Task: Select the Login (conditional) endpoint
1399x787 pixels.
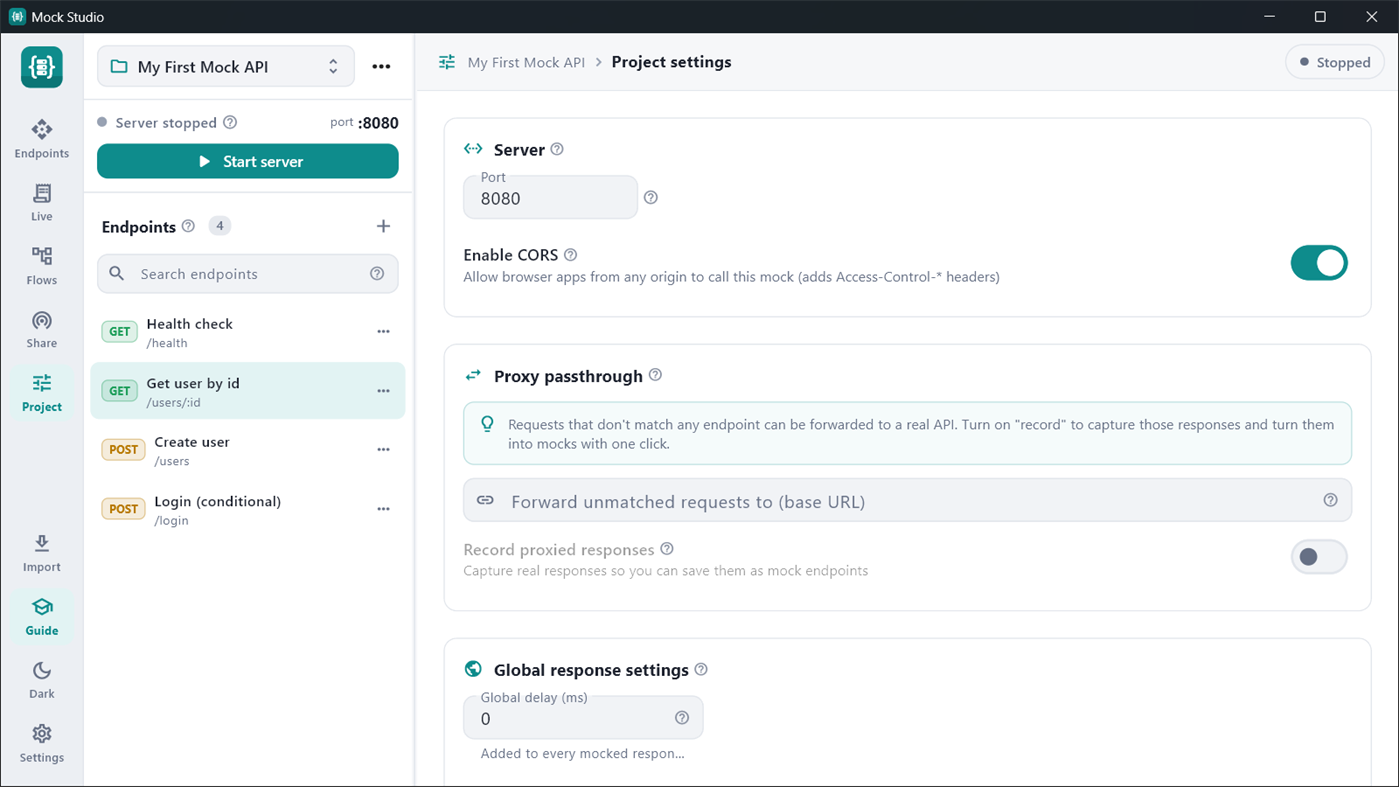Action: [248, 509]
